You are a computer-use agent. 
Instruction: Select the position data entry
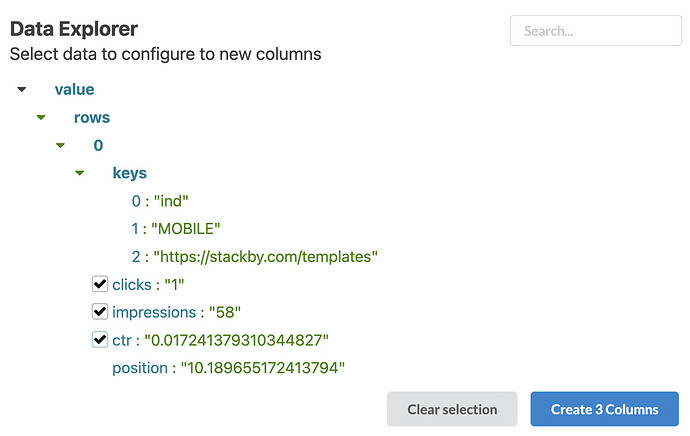point(228,368)
